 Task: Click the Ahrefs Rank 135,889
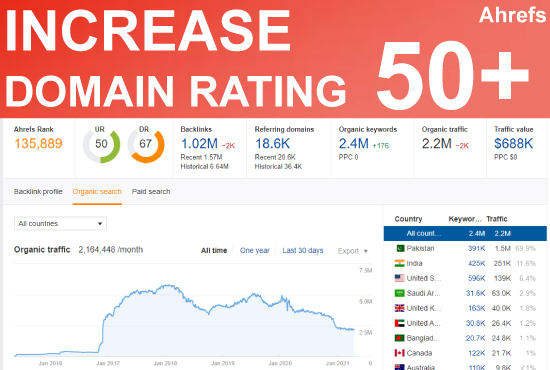pyautogui.click(x=38, y=143)
